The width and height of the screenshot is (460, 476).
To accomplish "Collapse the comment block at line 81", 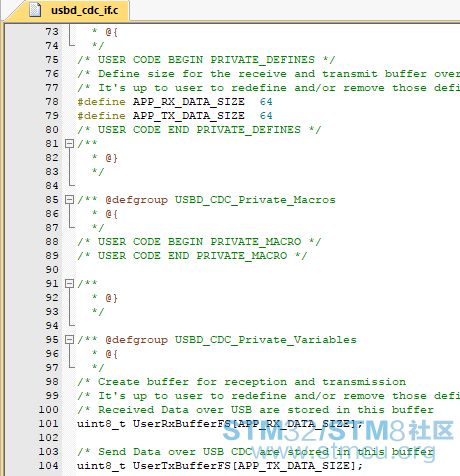I will 69,144.
